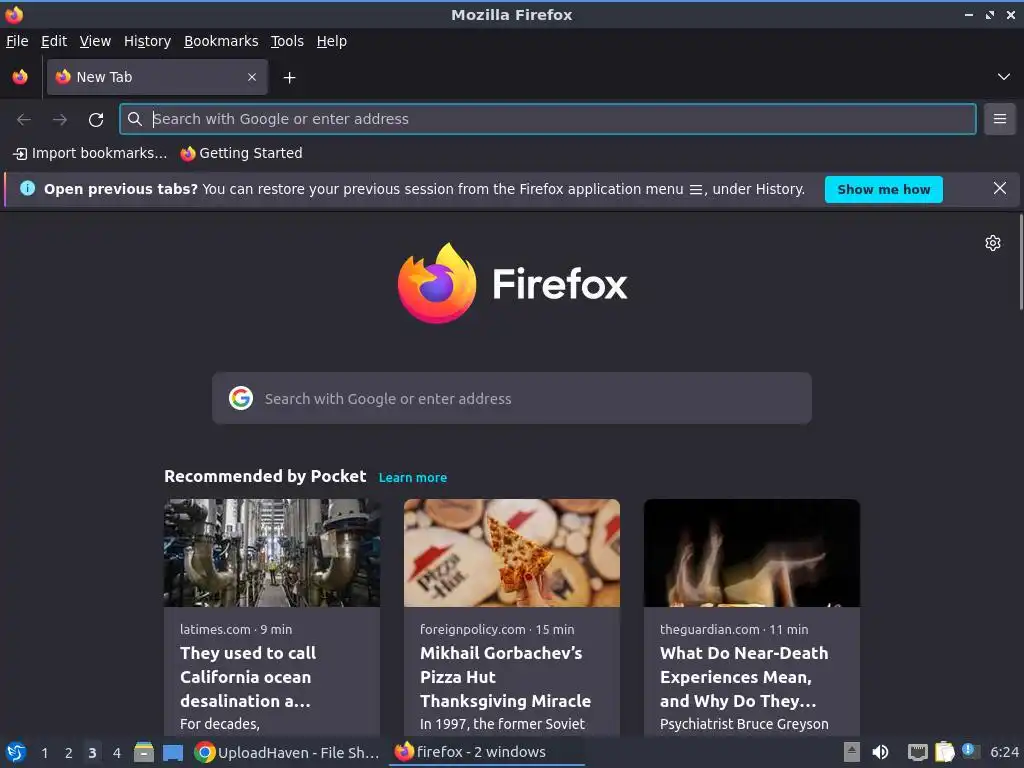Viewport: 1024px width, 768px height.
Task: Switch to workspace 2 in taskbar
Action: point(69,753)
